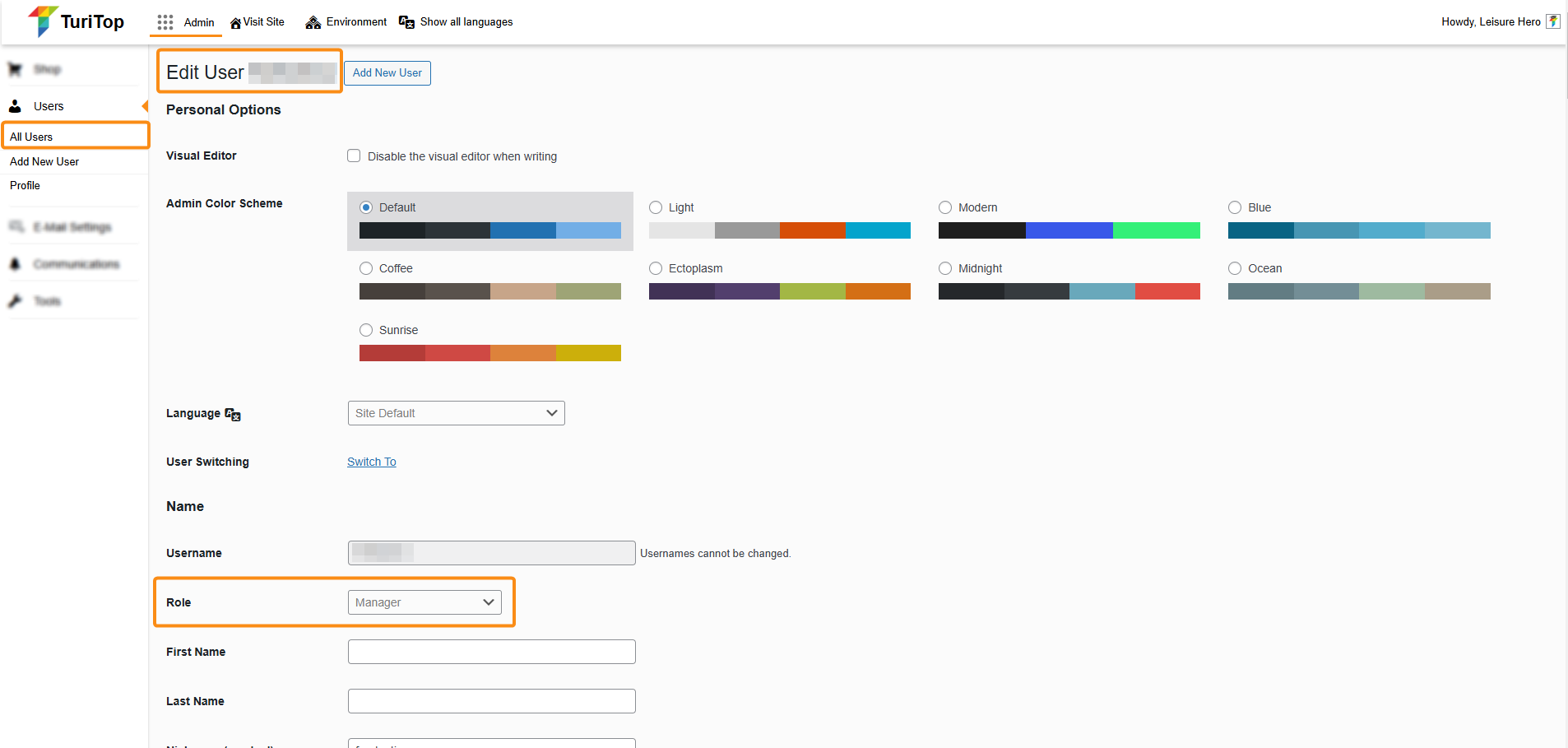Click the Add New User button

click(x=387, y=73)
